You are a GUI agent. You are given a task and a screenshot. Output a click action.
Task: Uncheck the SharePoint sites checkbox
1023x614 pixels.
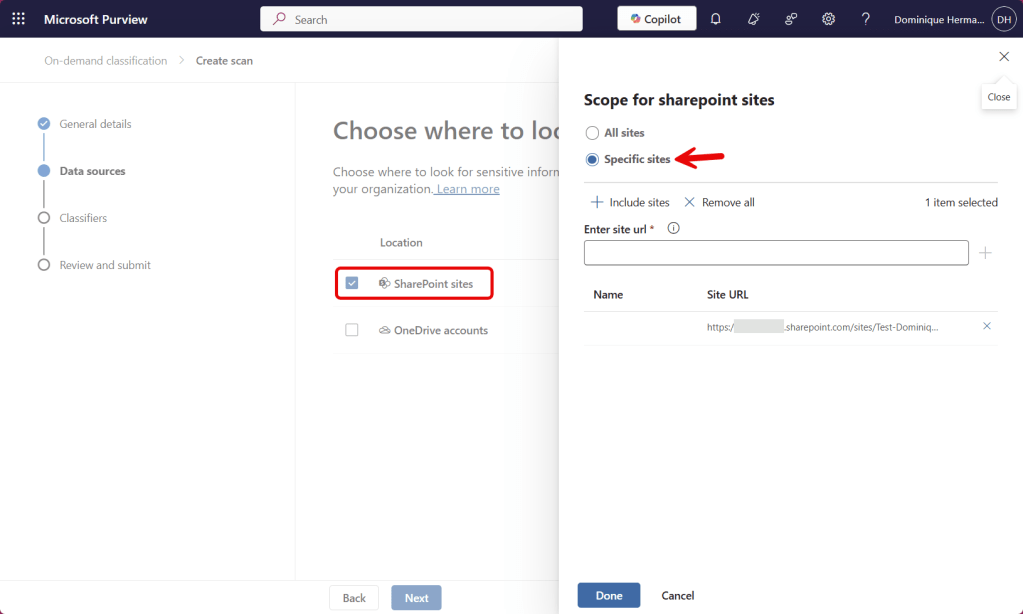click(x=351, y=283)
